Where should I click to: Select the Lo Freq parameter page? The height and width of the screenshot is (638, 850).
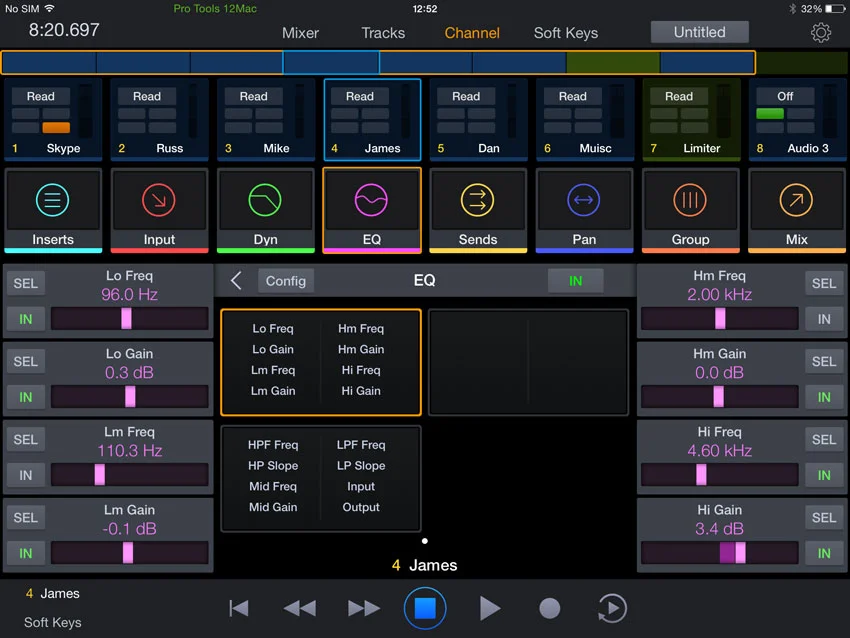321,362
